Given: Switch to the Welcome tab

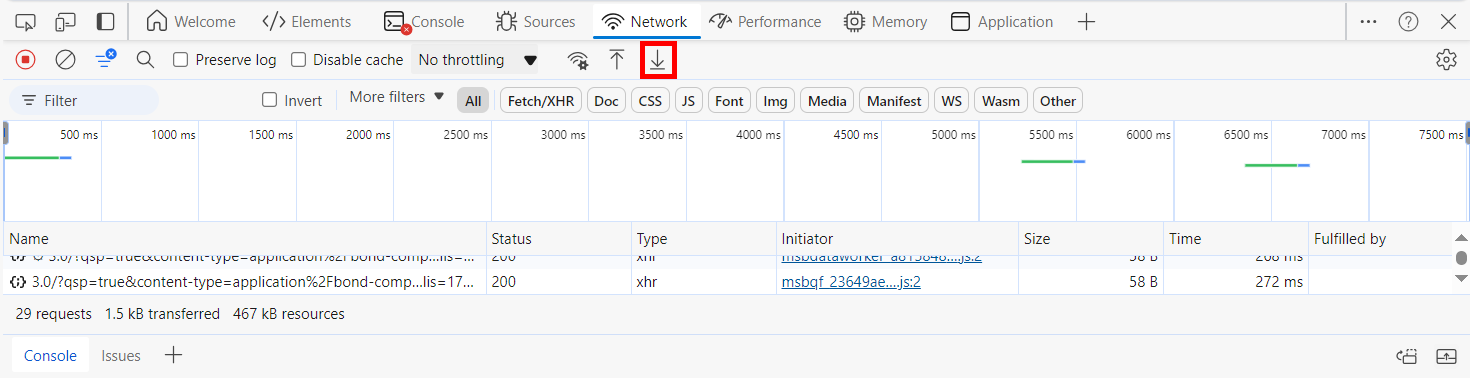Looking at the screenshot, I should coord(191,21).
